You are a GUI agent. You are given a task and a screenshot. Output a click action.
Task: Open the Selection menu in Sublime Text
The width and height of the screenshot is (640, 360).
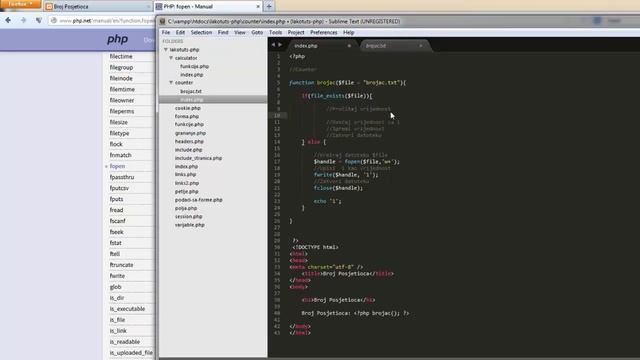[x=201, y=32]
